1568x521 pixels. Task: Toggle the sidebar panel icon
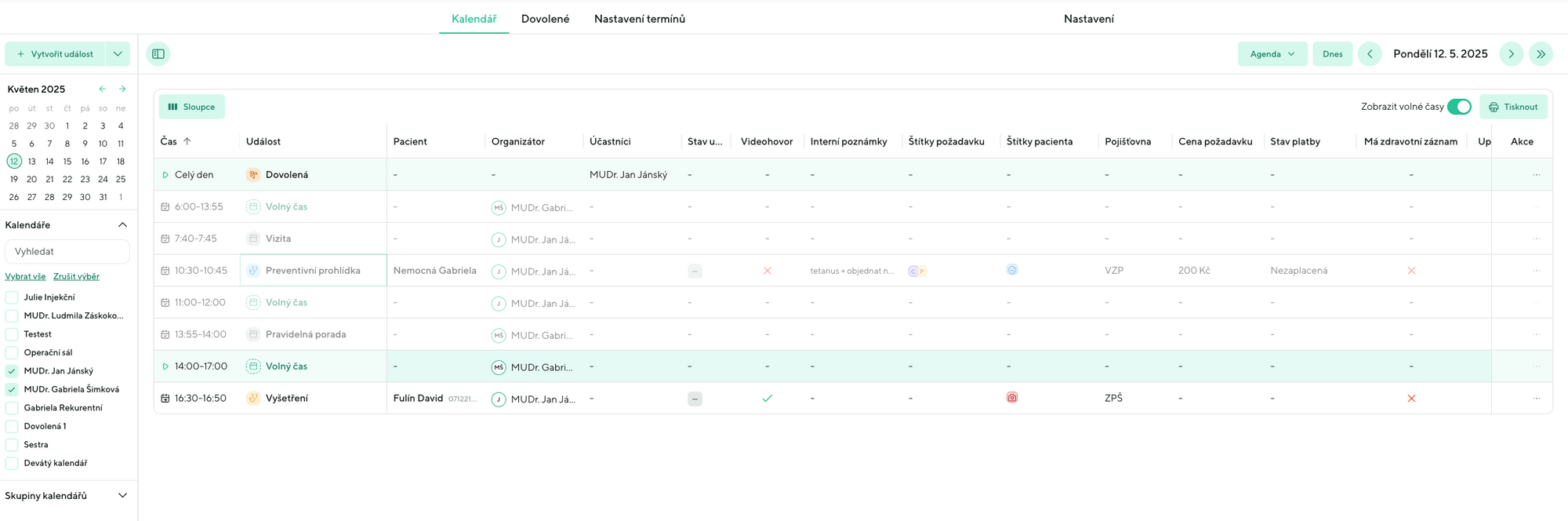[158, 54]
